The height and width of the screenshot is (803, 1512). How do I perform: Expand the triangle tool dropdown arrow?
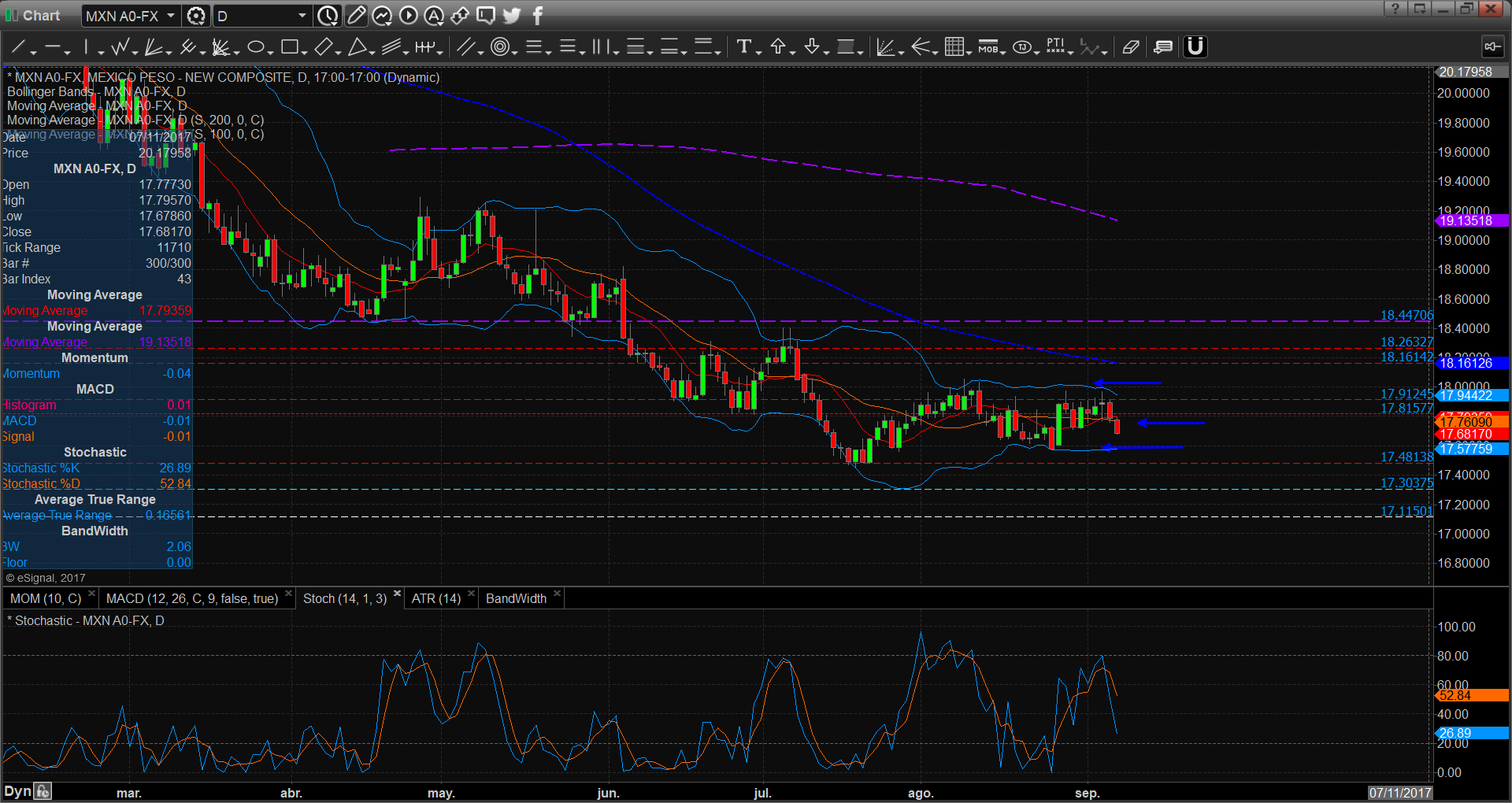(372, 52)
